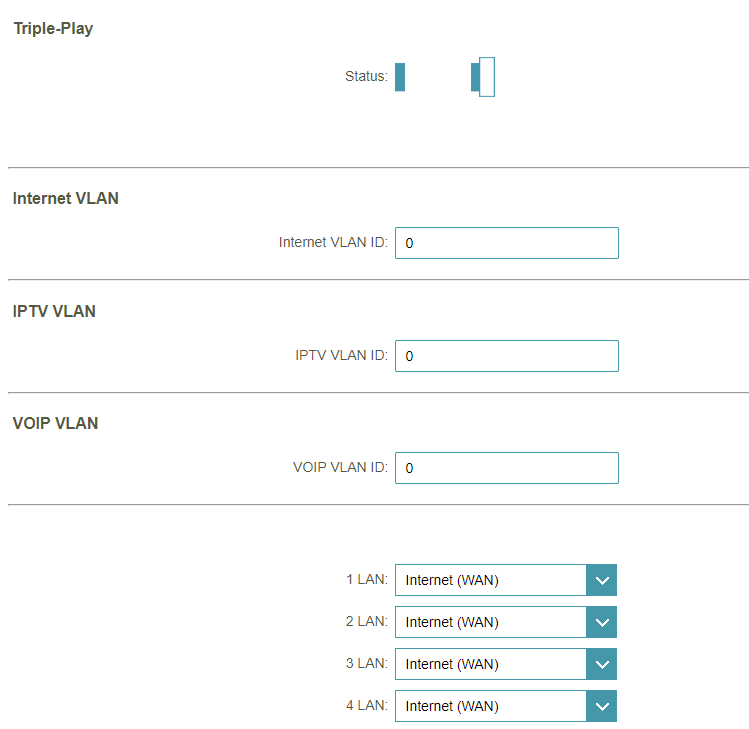Image resolution: width=749 pixels, height=729 pixels.
Task: Click the "IPTV VLAN ID:" label text
Action: coord(341,355)
